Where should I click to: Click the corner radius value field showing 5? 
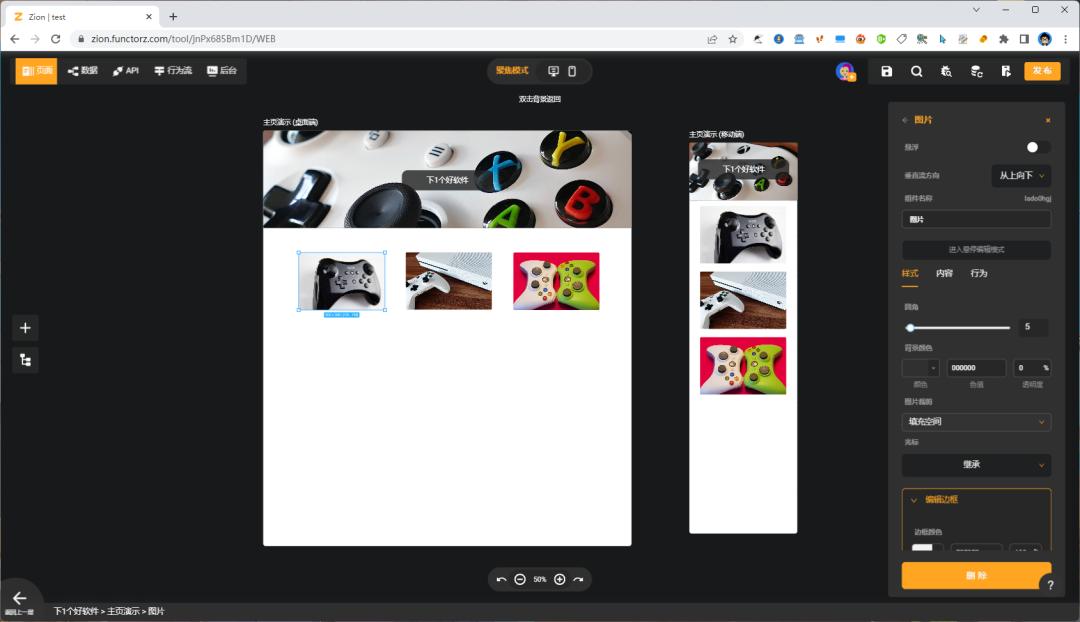pyautogui.click(x=1033, y=327)
